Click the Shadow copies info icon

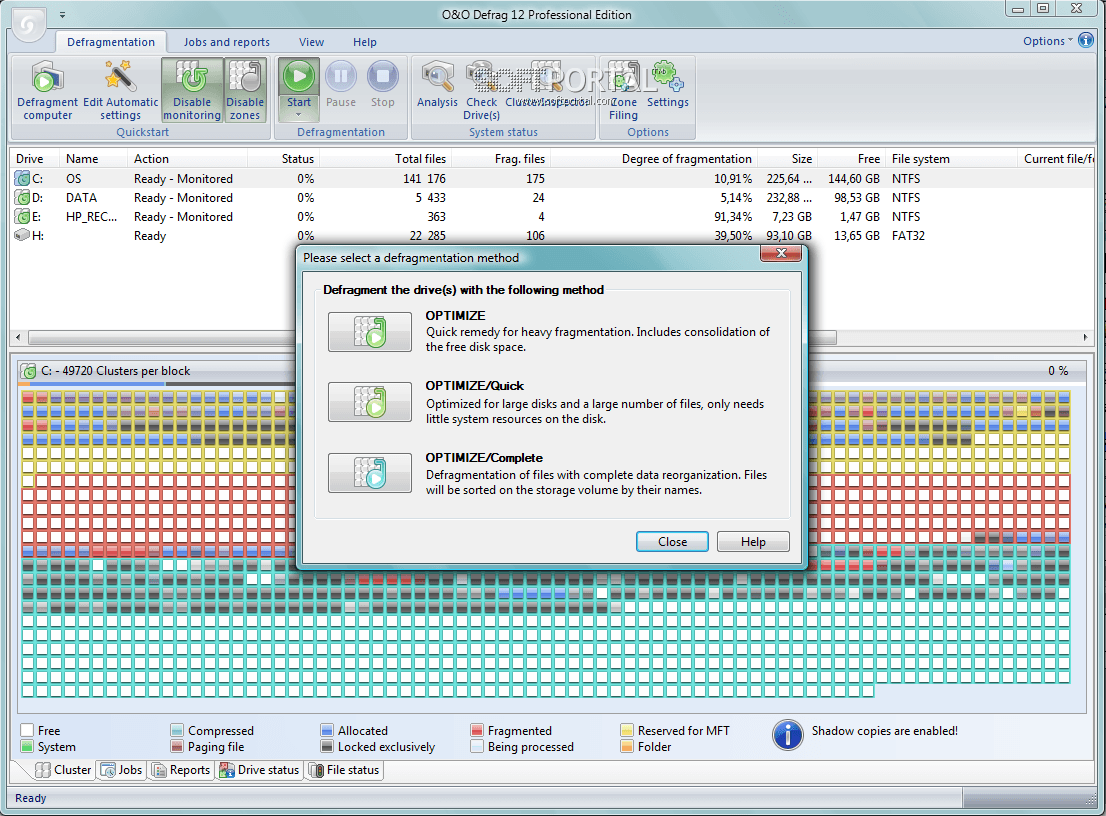point(787,735)
